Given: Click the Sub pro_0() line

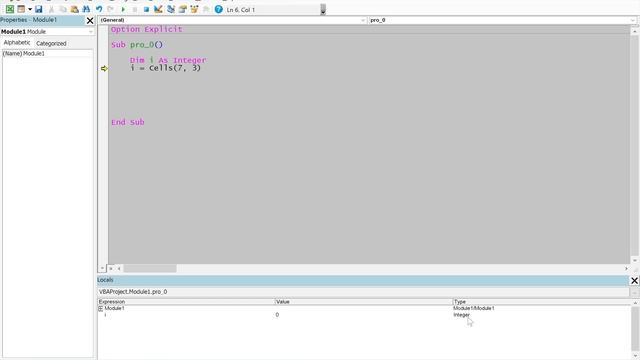Looking at the screenshot, I should (137, 45).
